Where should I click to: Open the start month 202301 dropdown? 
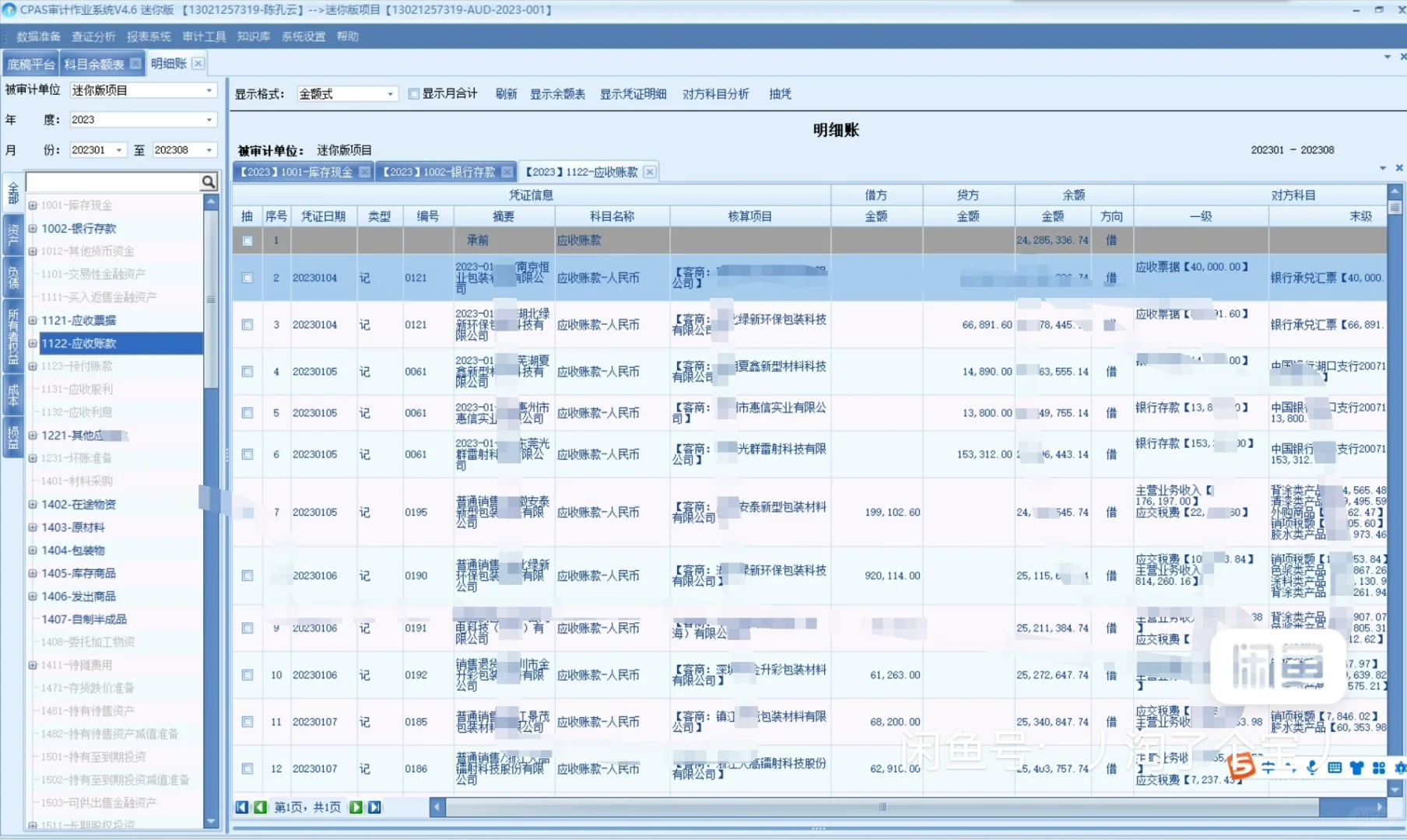pos(118,150)
